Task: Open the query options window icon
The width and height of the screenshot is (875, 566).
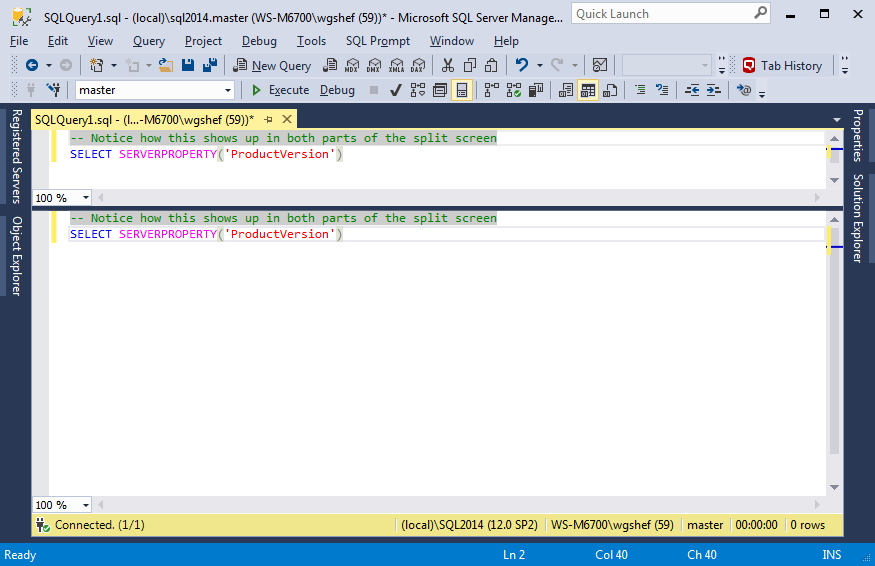Action: click(440, 90)
